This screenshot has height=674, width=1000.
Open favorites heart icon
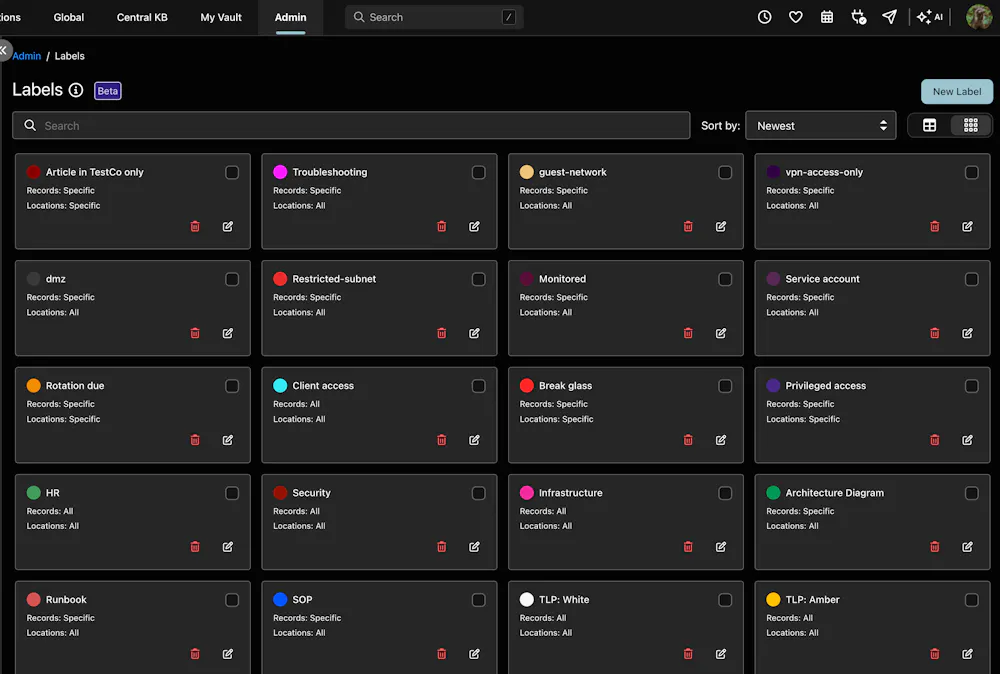(795, 17)
